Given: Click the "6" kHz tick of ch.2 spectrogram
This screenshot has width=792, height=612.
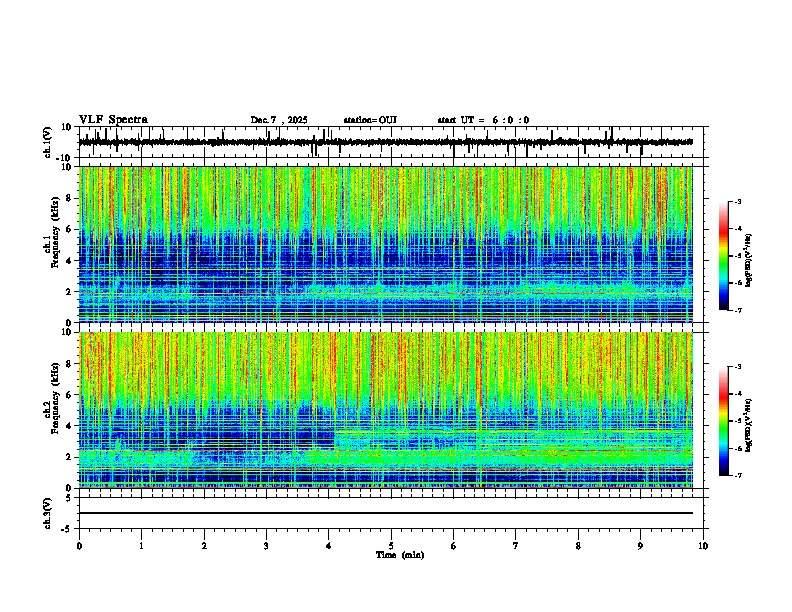Looking at the screenshot, I should point(69,395).
